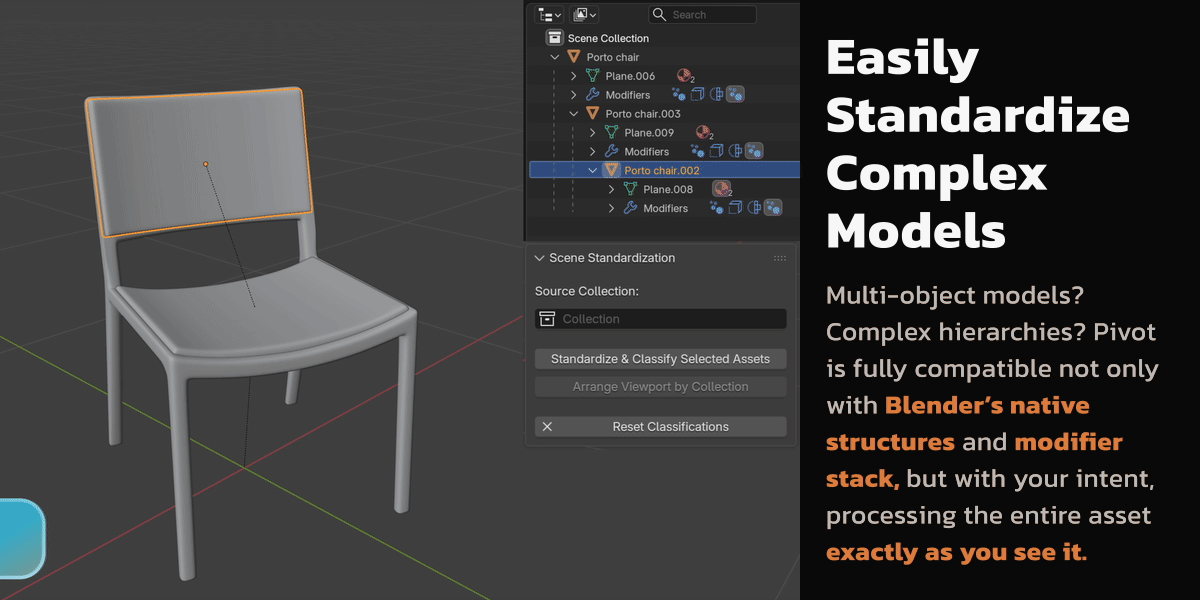Click the highlighted modifier icon under Porto chair.002

773,208
